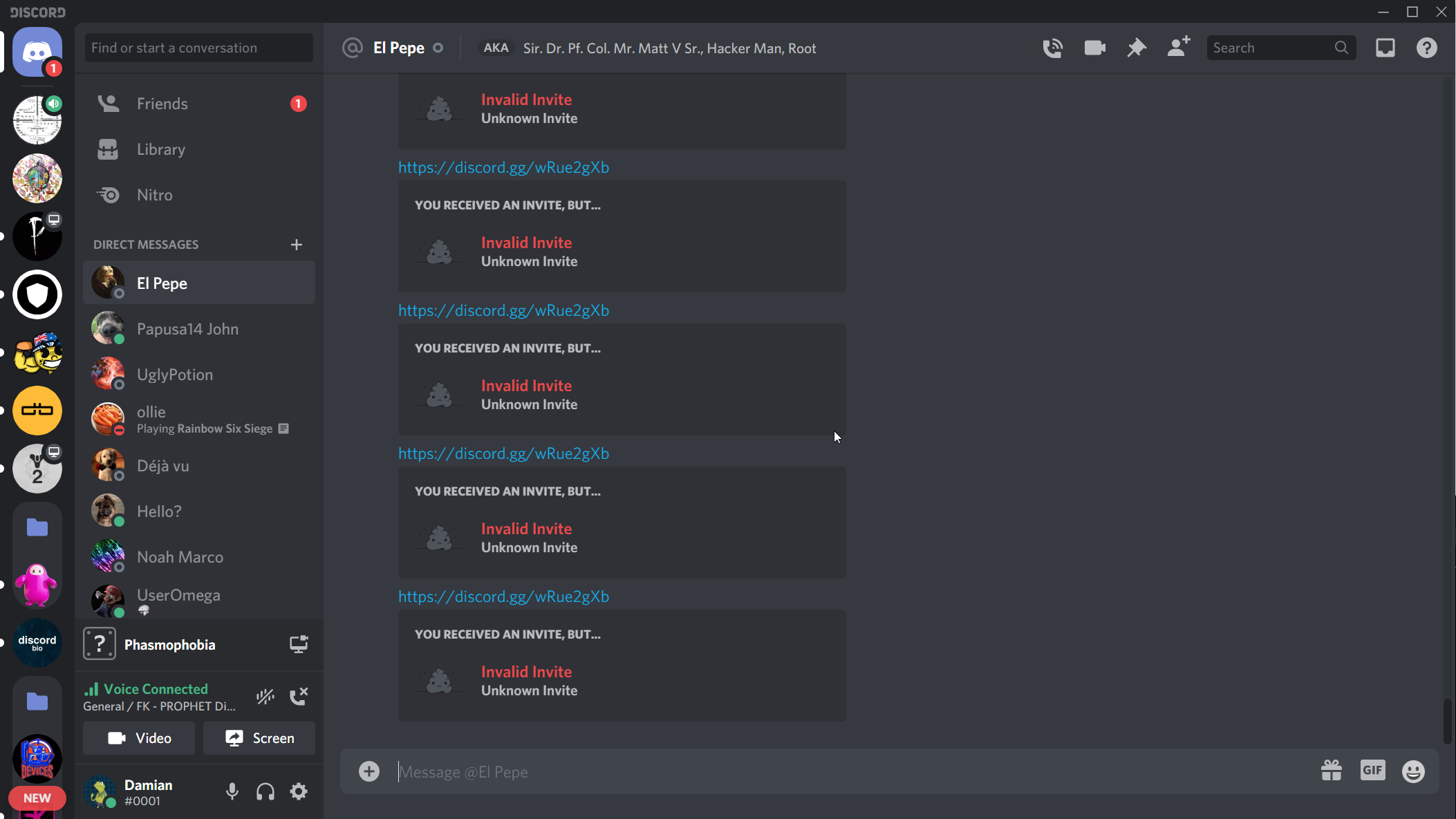Toggle headphone deafen
This screenshot has width=1456, height=819.
pyautogui.click(x=265, y=791)
